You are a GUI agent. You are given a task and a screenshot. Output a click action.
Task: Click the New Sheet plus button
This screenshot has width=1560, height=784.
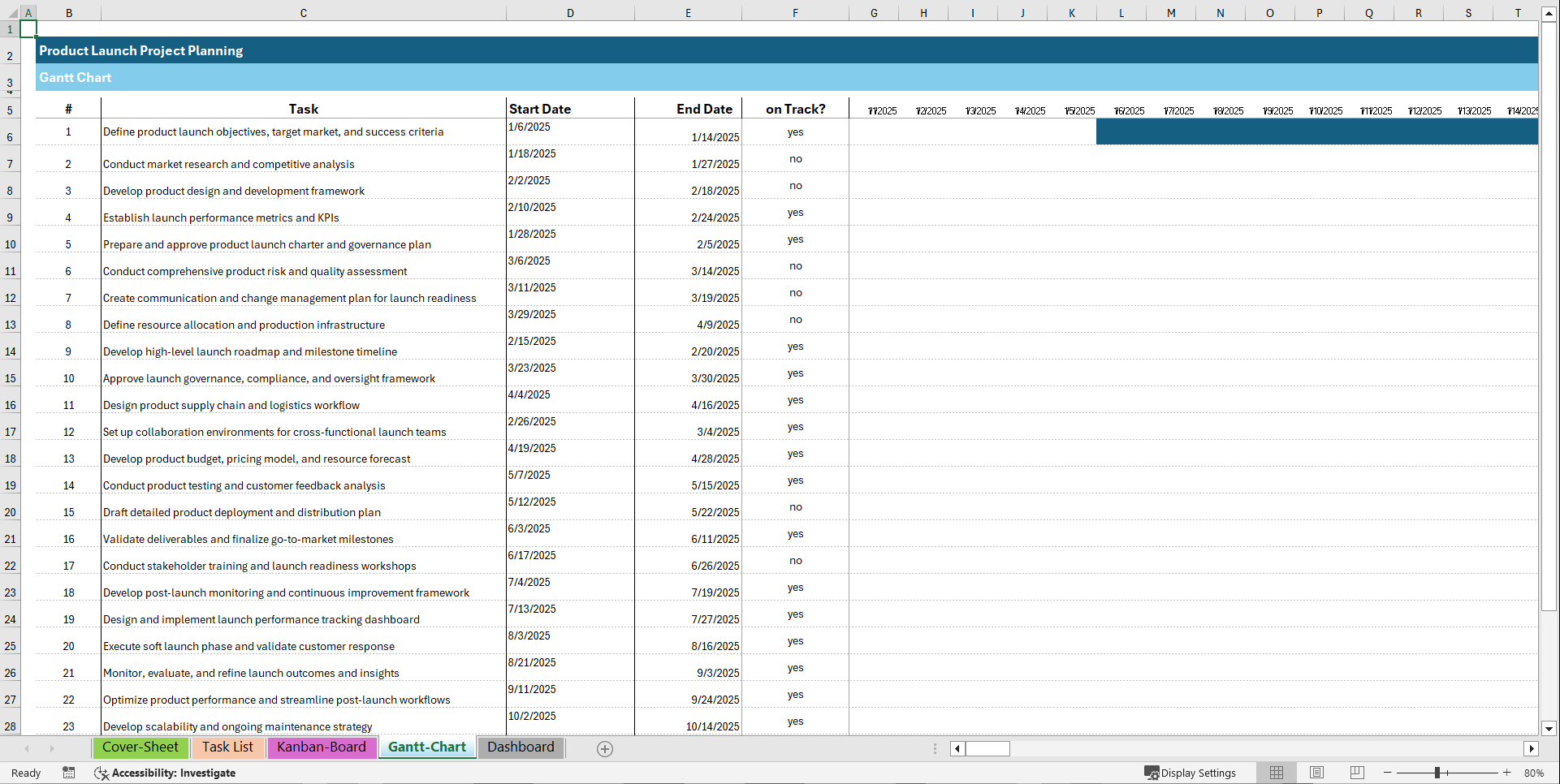(x=604, y=748)
